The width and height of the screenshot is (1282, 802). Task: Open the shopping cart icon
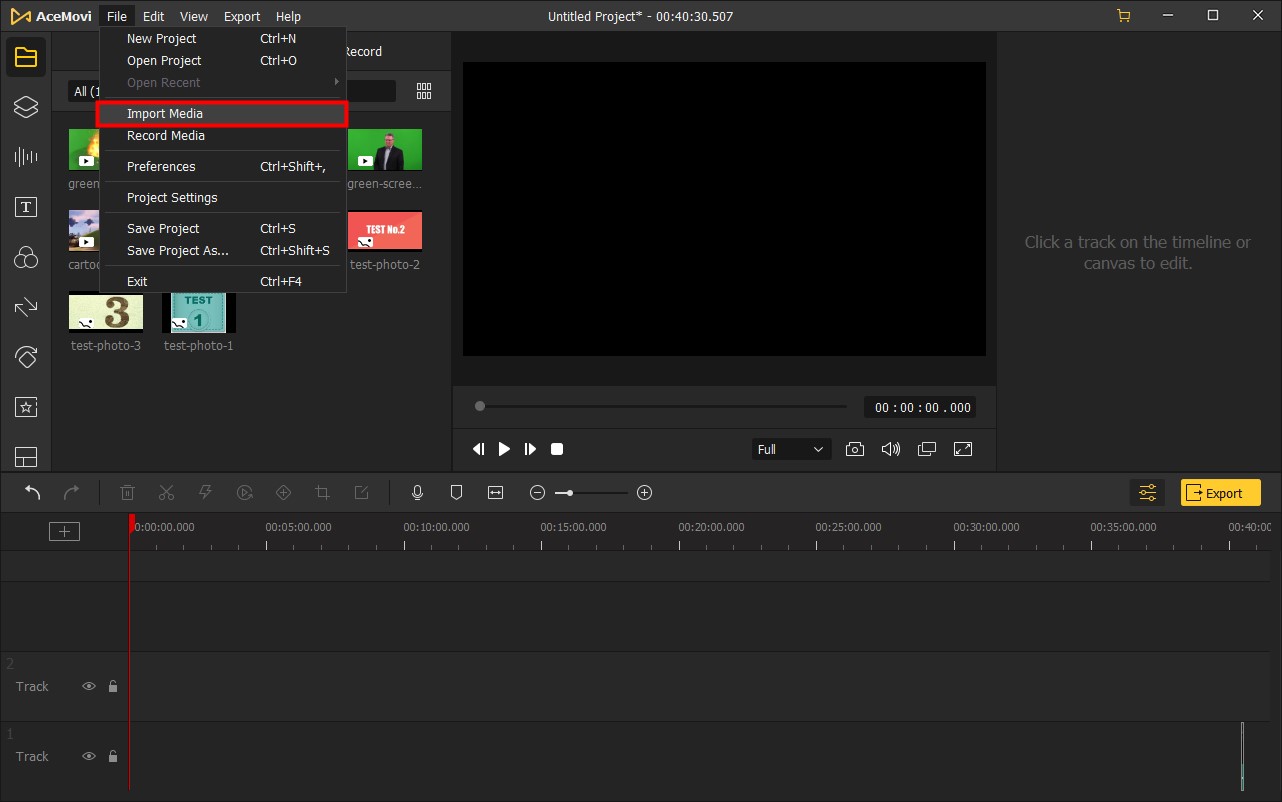coord(1124,16)
